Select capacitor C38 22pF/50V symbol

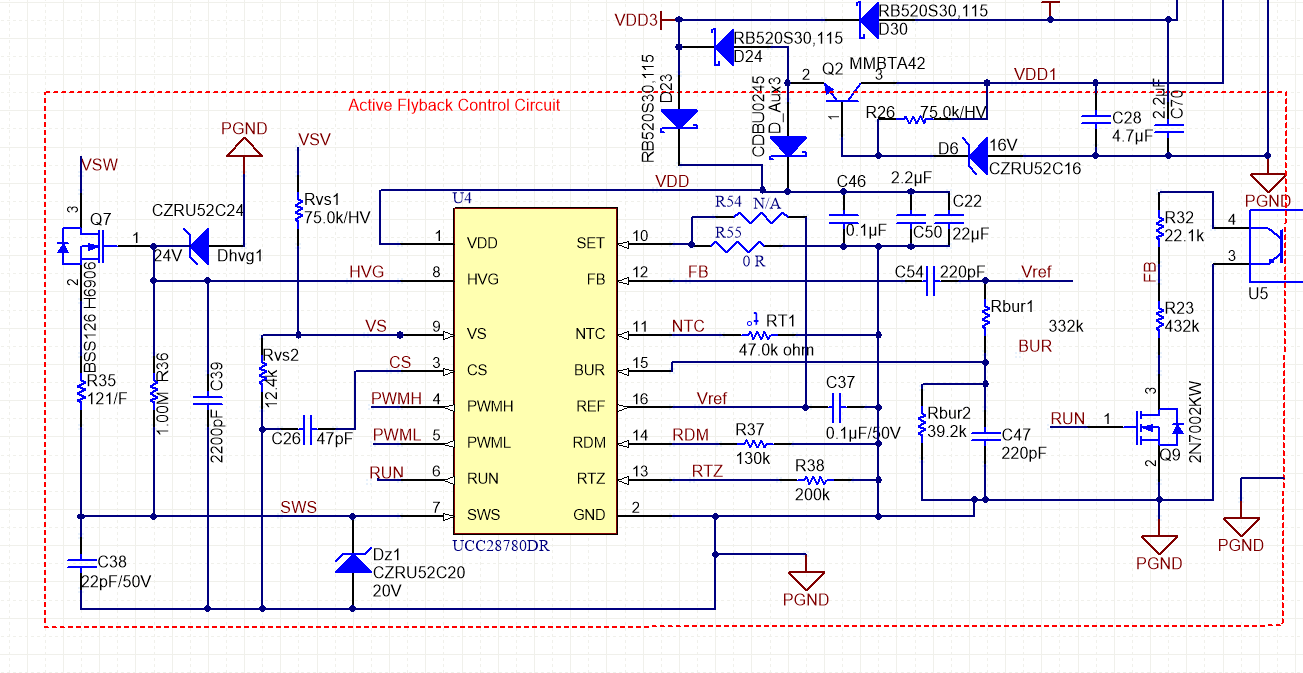(x=82, y=561)
